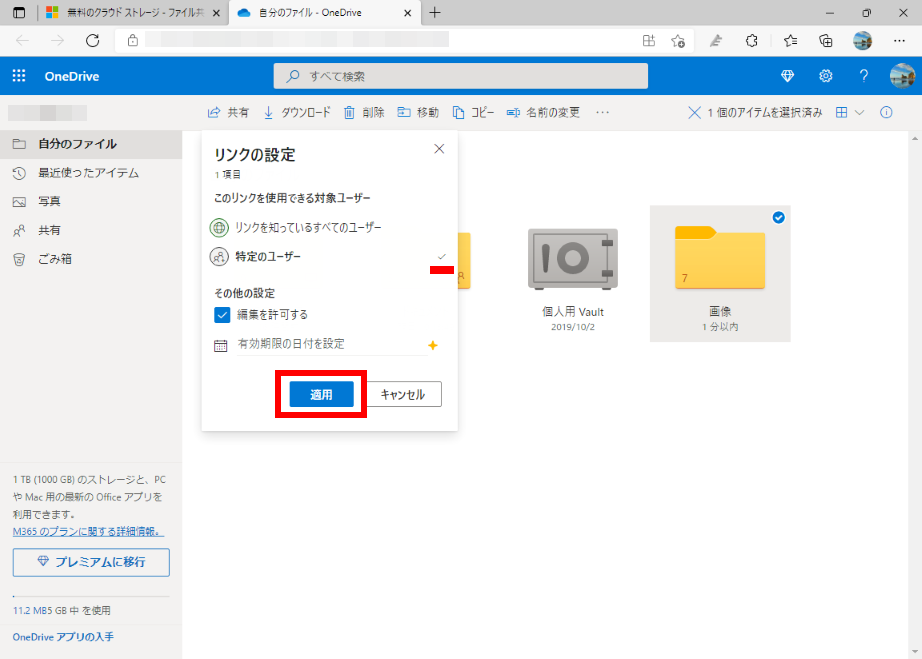Open the apps icon in address bar

click(x=649, y=41)
